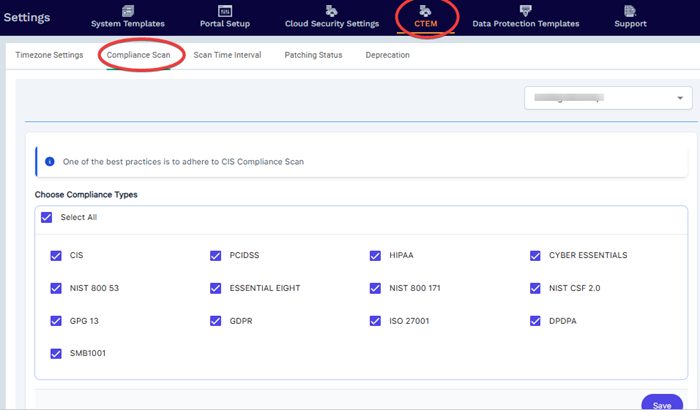Go to the Patching Status tab
Screen dimensions: 700x410
tap(313, 55)
